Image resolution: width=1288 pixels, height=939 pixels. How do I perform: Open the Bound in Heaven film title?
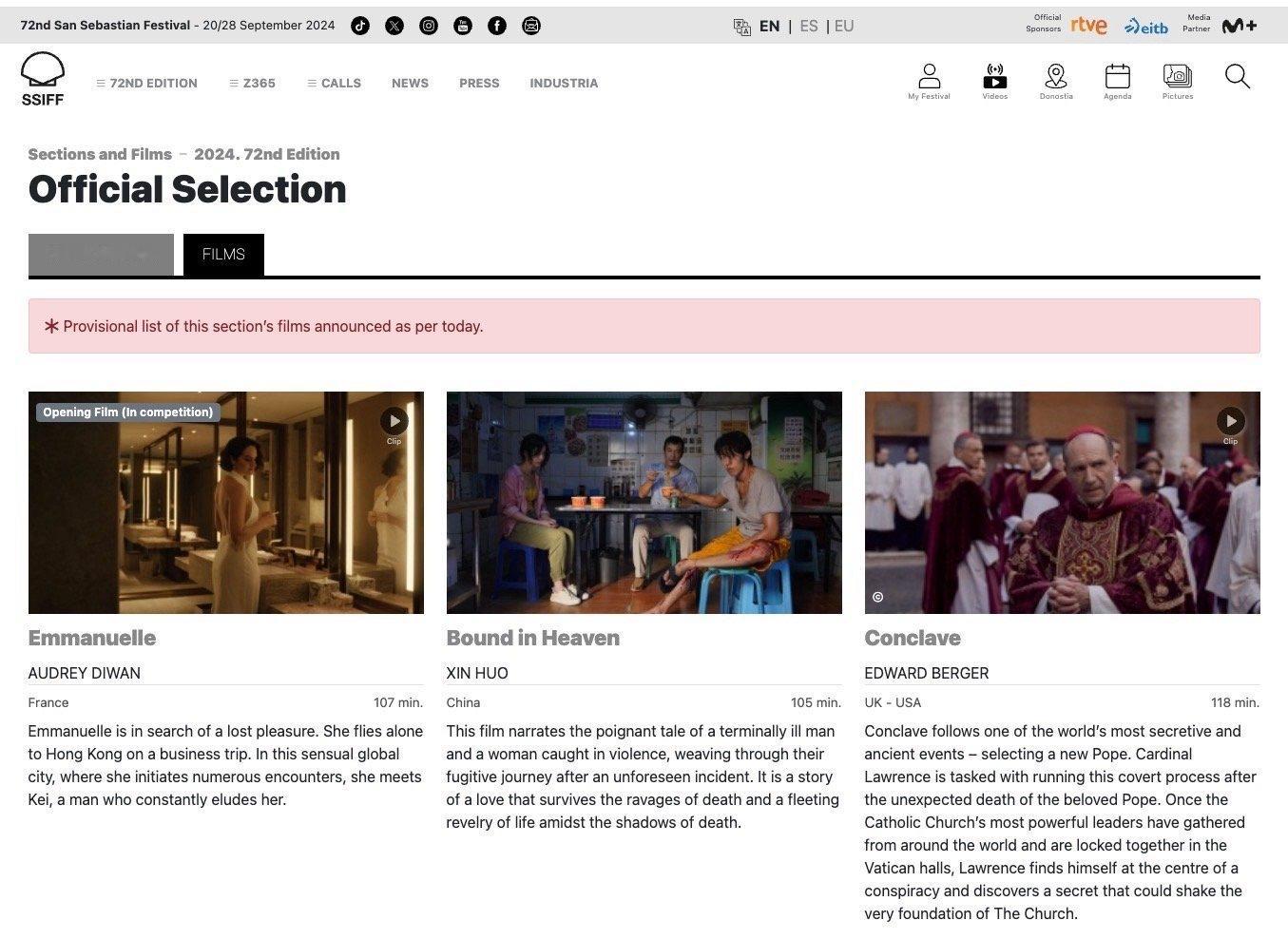pyautogui.click(x=533, y=638)
